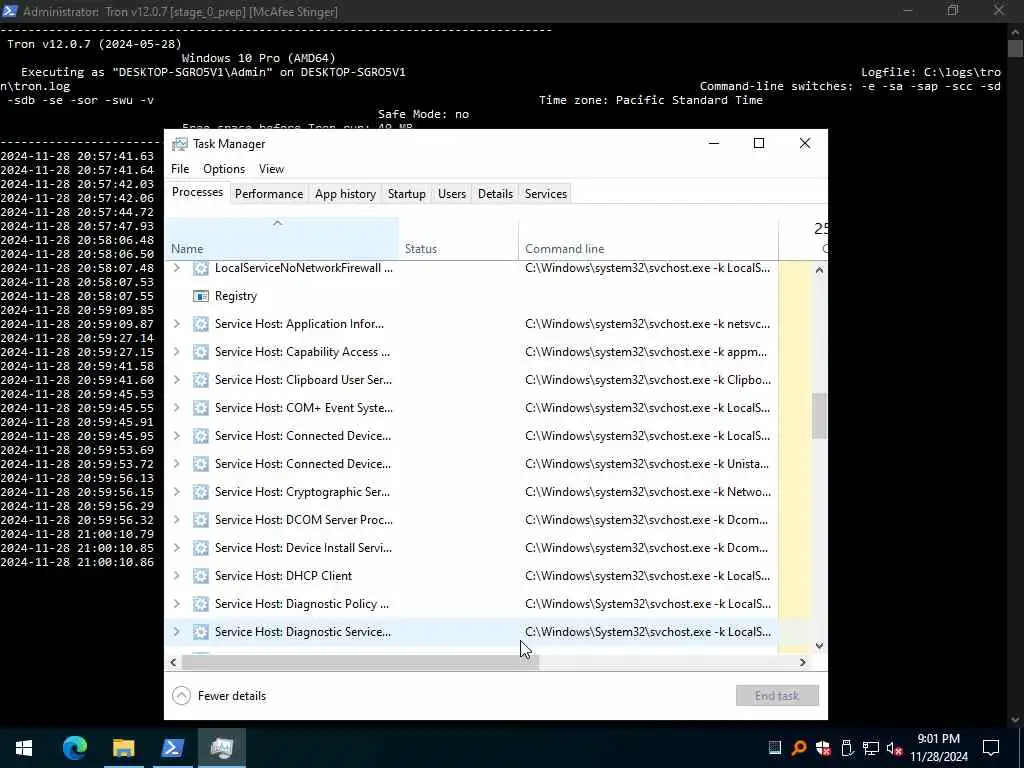Click the PowerShell icon in Tron window title

pyautogui.click(x=10, y=11)
